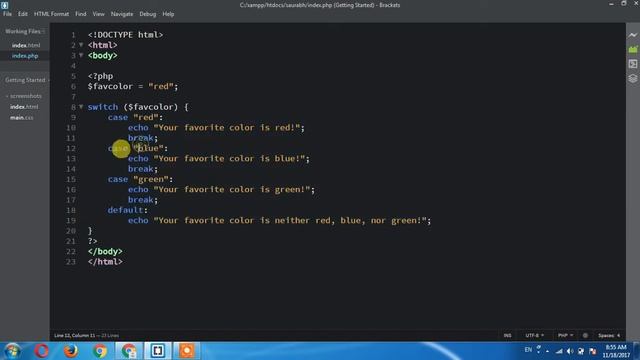This screenshot has height=360, width=640.
Task: Click the "neither red, blue, nor green" string
Action: pyautogui.click(x=292, y=220)
